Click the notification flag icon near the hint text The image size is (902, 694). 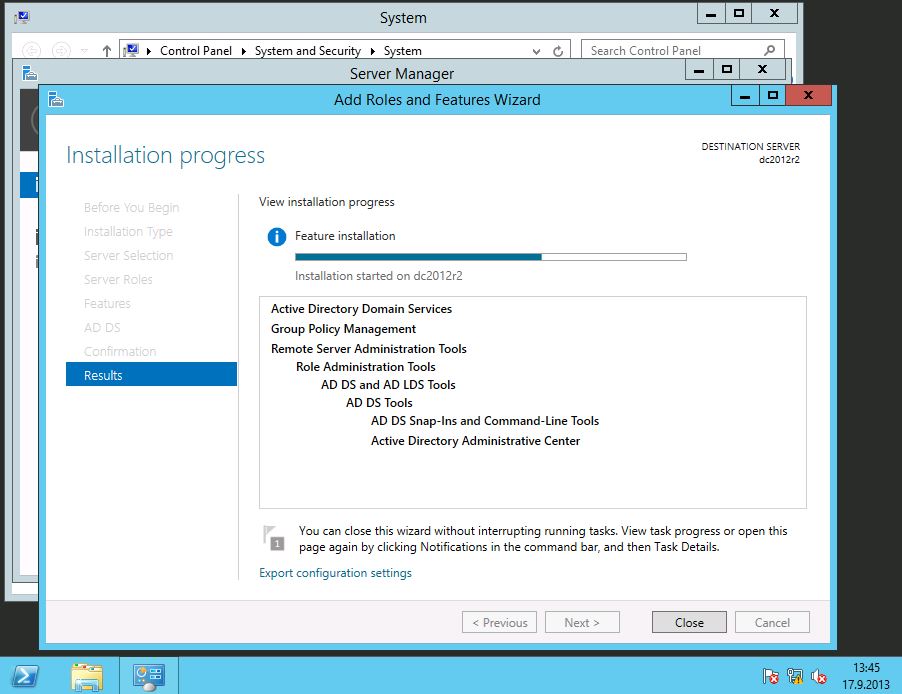pos(274,538)
